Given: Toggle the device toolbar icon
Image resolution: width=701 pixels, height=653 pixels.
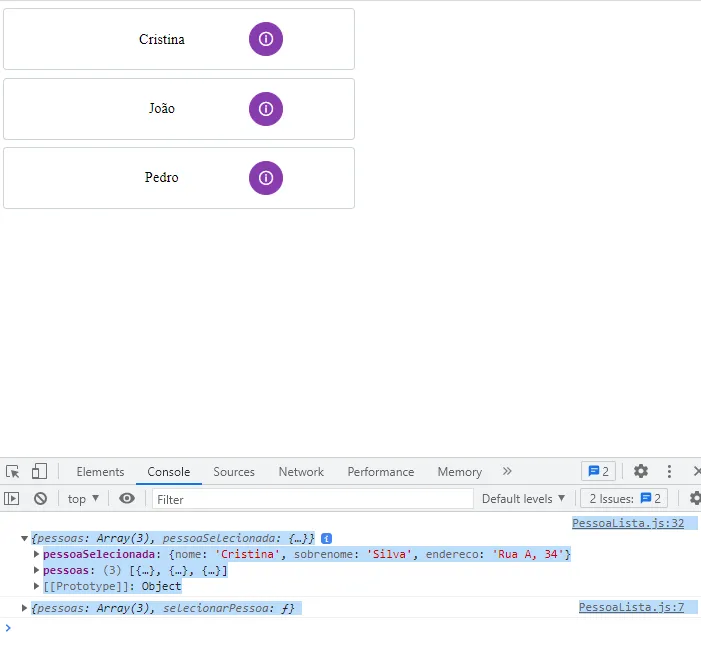Looking at the screenshot, I should click(x=39, y=472).
